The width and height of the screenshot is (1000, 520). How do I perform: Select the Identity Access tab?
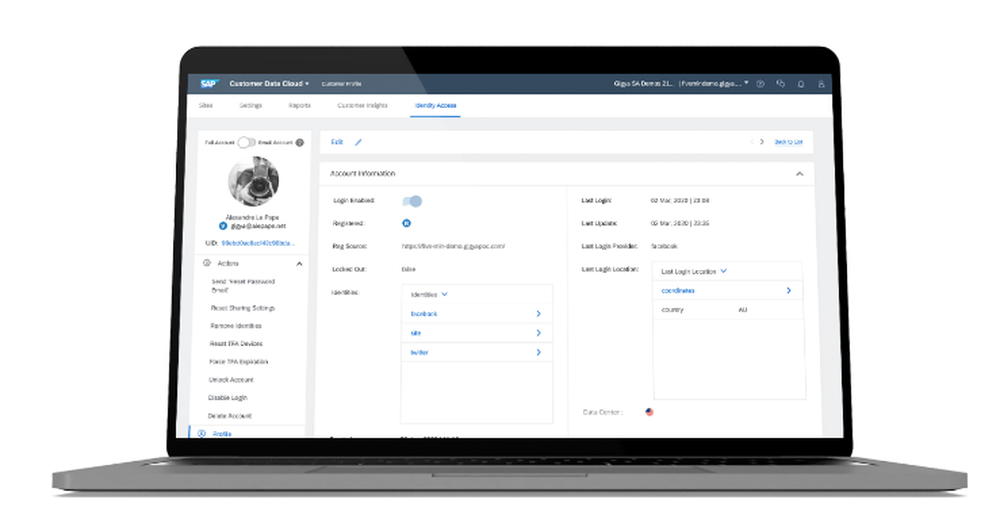436,105
